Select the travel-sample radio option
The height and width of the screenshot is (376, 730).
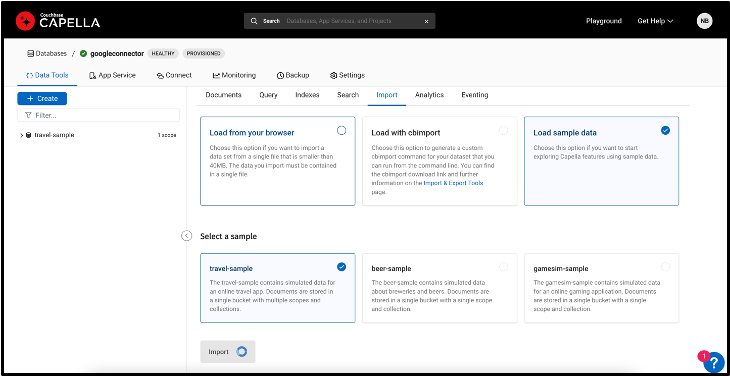click(341, 267)
